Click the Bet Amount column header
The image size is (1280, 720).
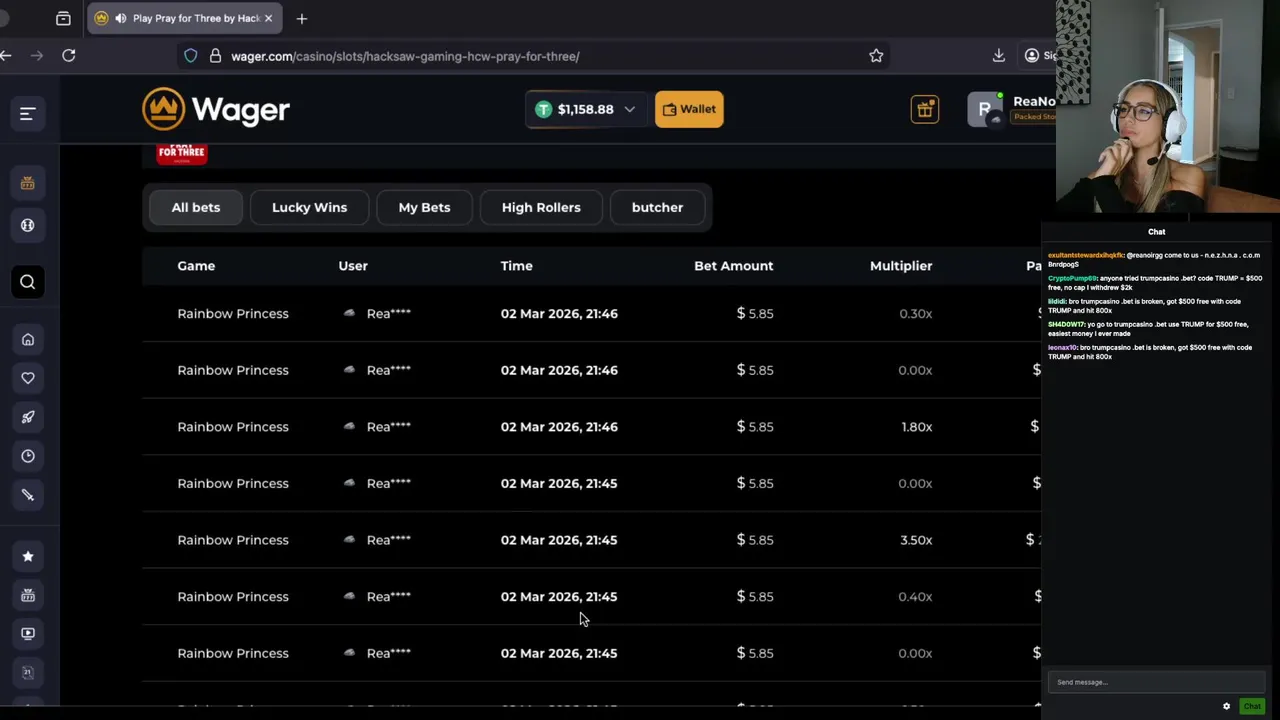[734, 266]
